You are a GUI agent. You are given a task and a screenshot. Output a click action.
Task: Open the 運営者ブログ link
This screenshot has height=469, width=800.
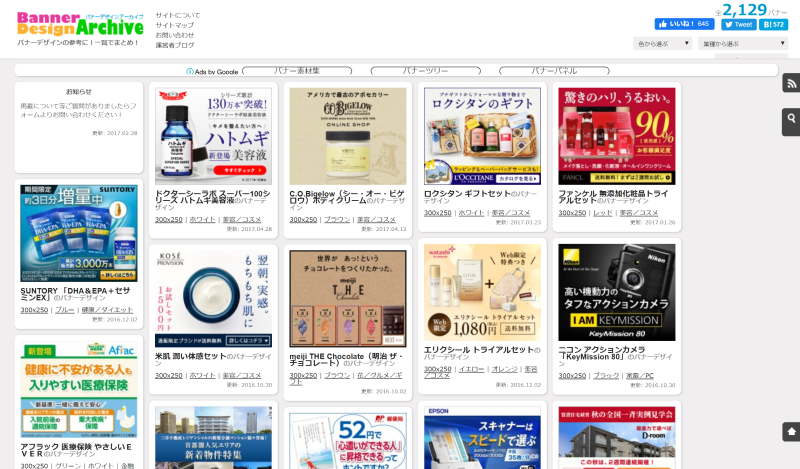coord(174,45)
